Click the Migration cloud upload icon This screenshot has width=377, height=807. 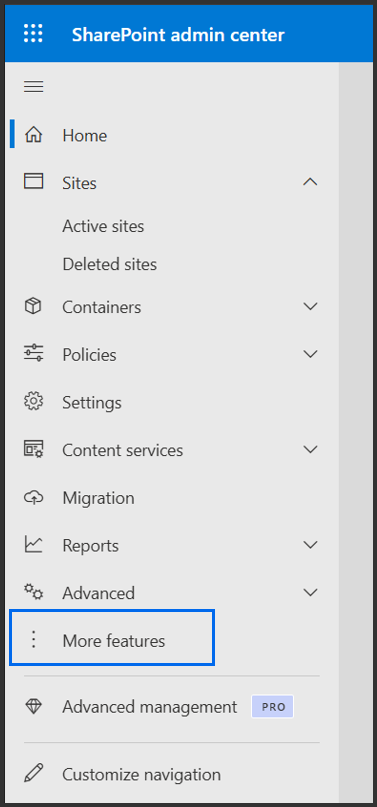[34, 498]
